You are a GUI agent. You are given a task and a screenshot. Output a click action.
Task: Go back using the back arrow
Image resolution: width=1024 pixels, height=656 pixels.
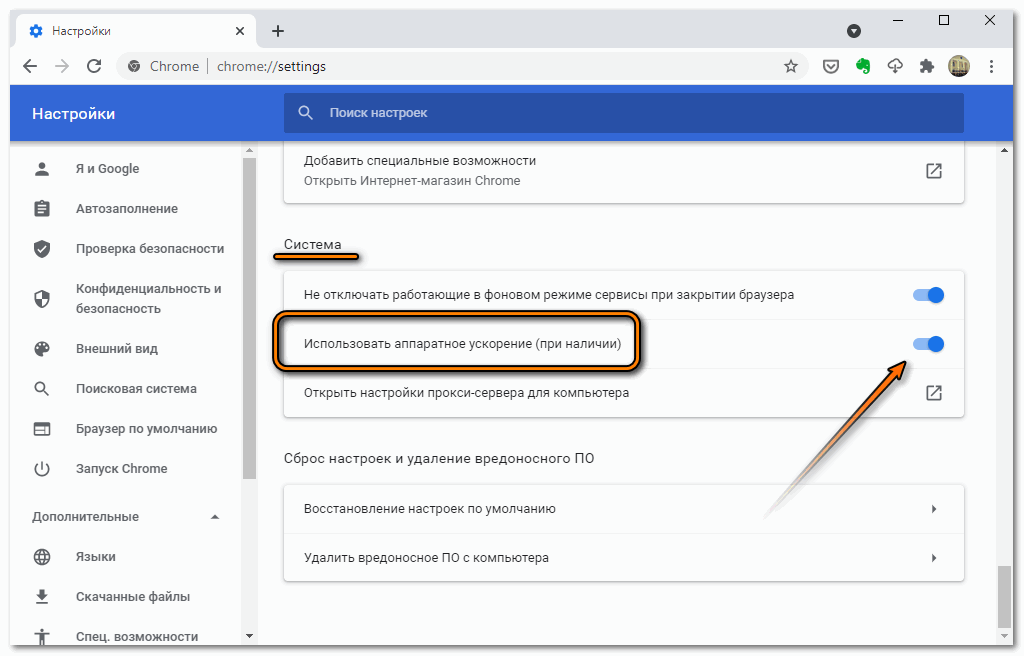[30, 66]
